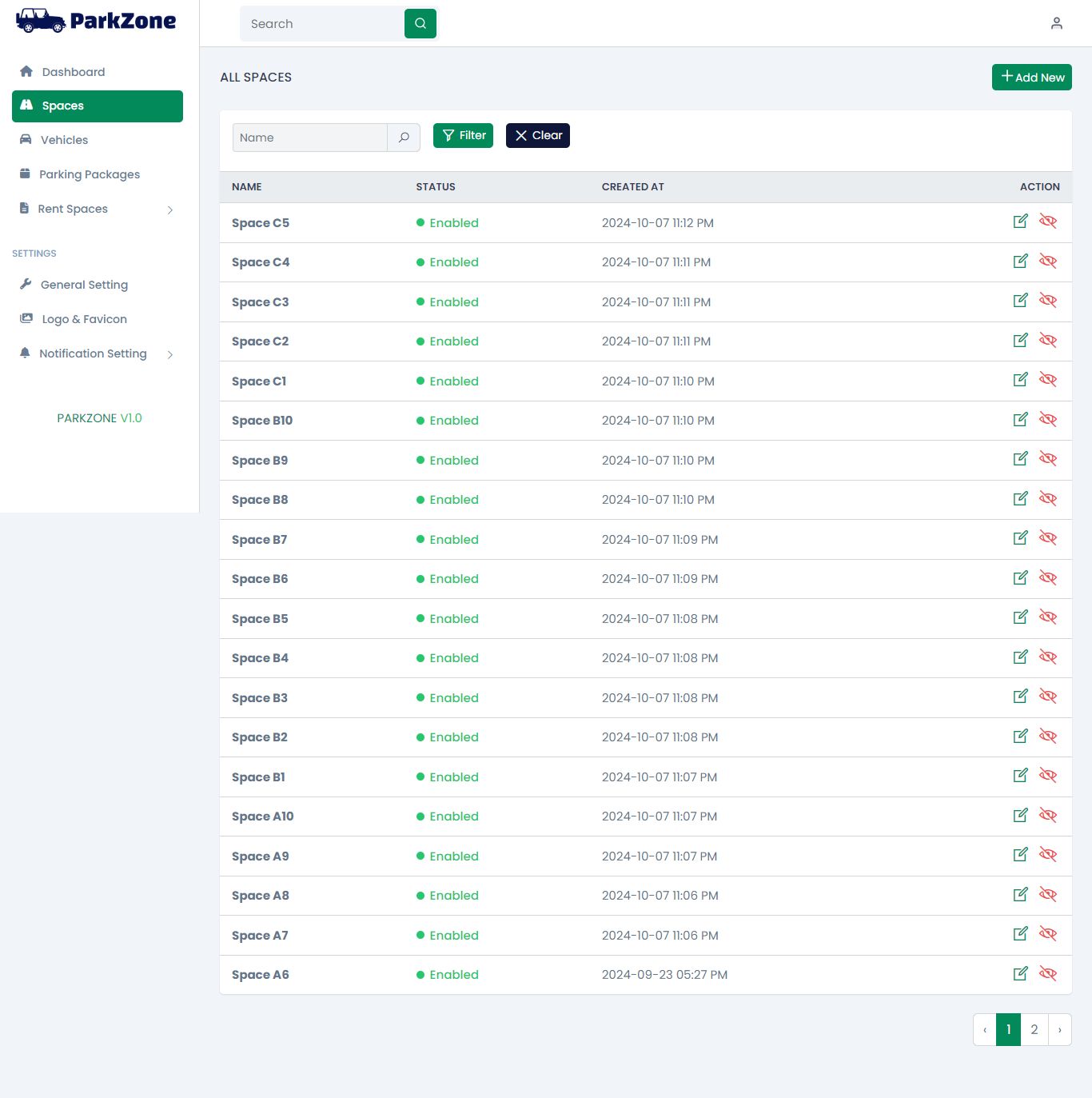The height and width of the screenshot is (1098, 1092).
Task: Open edit icon for Space B5
Action: (1020, 617)
